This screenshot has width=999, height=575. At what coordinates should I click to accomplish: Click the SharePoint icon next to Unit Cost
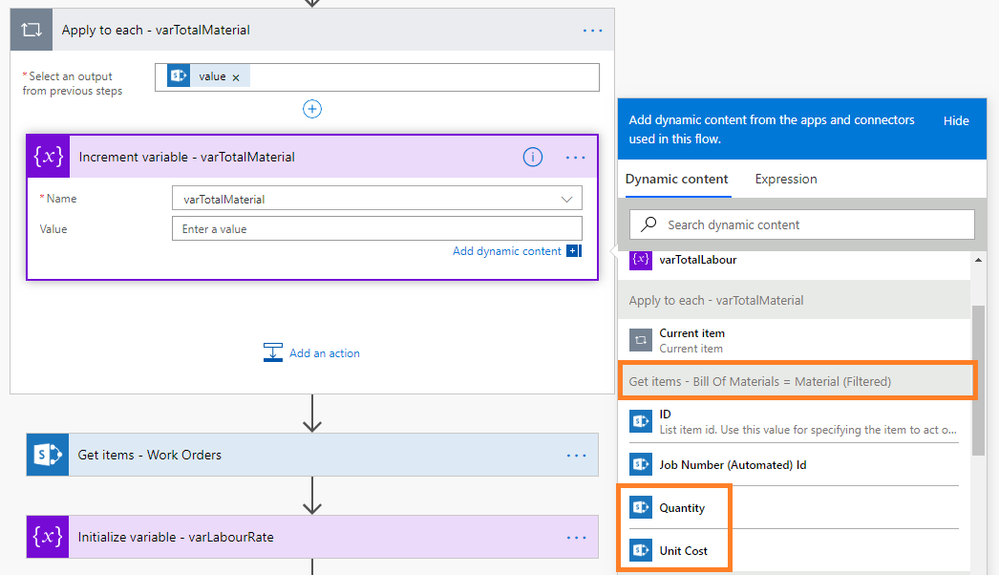(x=640, y=550)
